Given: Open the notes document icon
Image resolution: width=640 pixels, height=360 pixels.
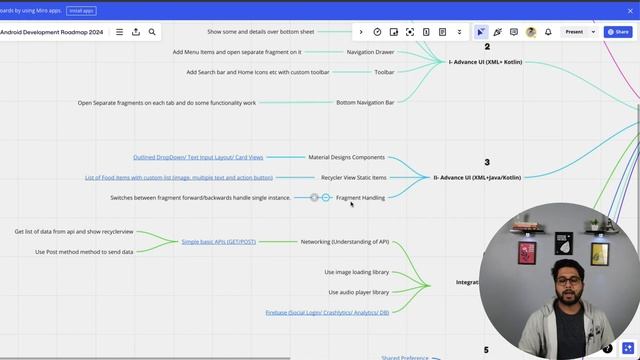Looking at the screenshot, I should (442, 32).
